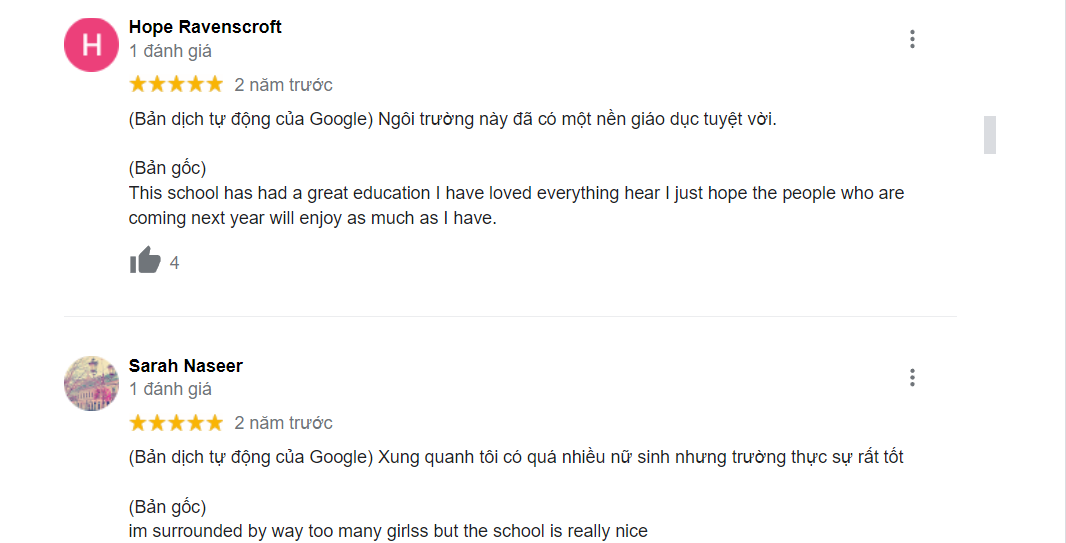This screenshot has width=1066, height=543.
Task: Open the three-dot menu on Sarah's review
Action: (912, 378)
